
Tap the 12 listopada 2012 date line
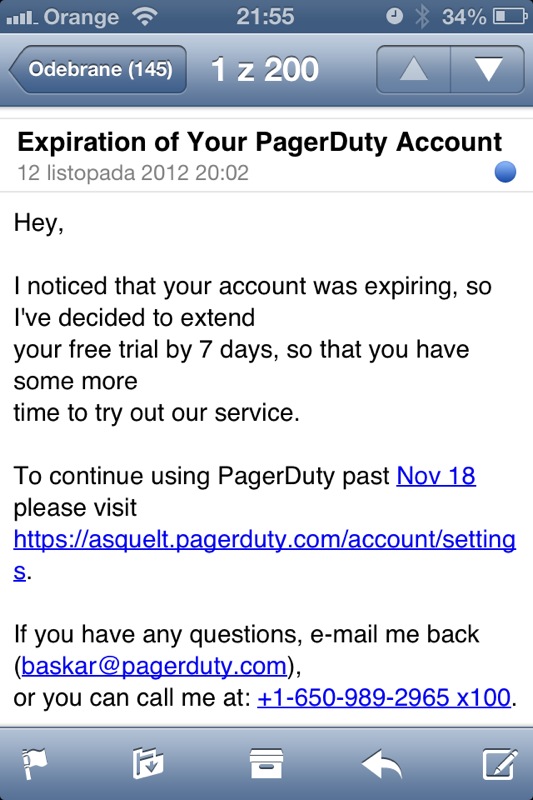click(x=133, y=172)
